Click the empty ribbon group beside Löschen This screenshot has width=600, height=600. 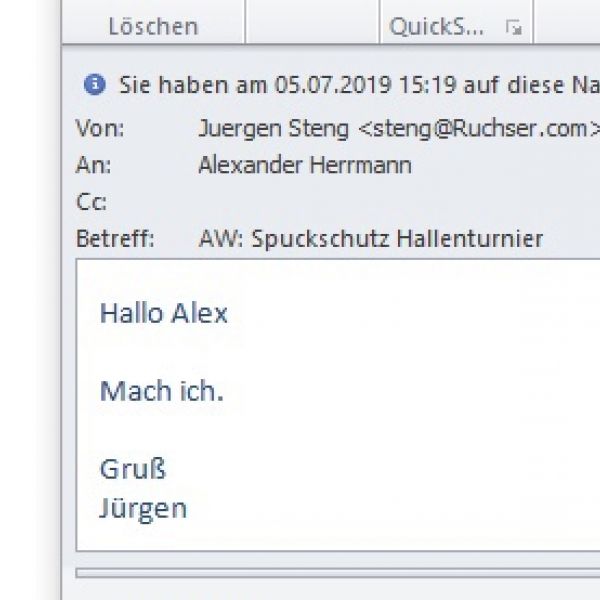(x=312, y=22)
